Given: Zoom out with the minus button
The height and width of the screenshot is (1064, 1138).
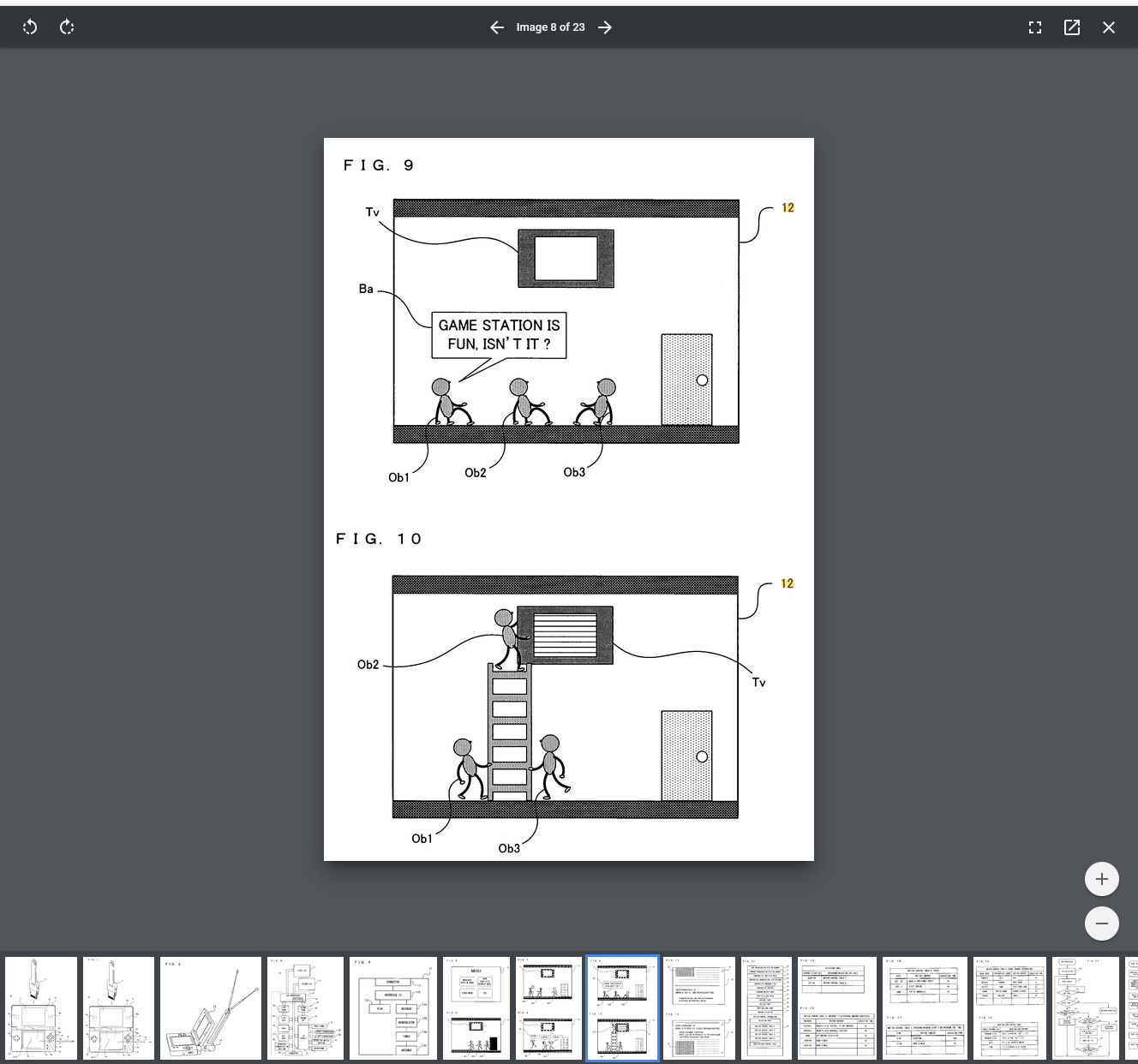Looking at the screenshot, I should pos(1102,924).
